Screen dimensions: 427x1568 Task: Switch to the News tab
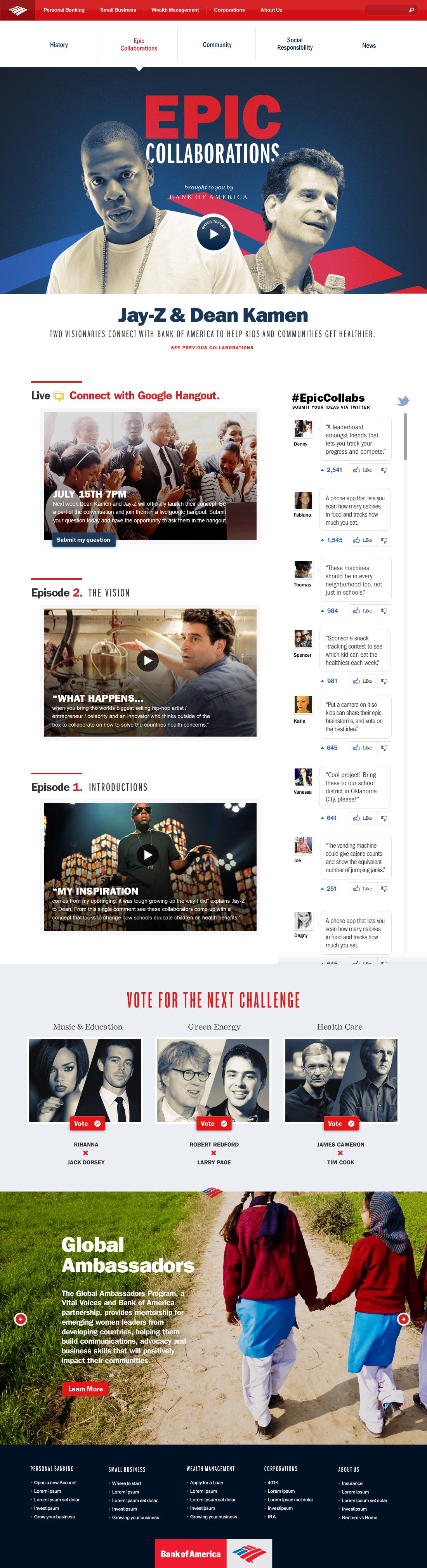tap(368, 46)
